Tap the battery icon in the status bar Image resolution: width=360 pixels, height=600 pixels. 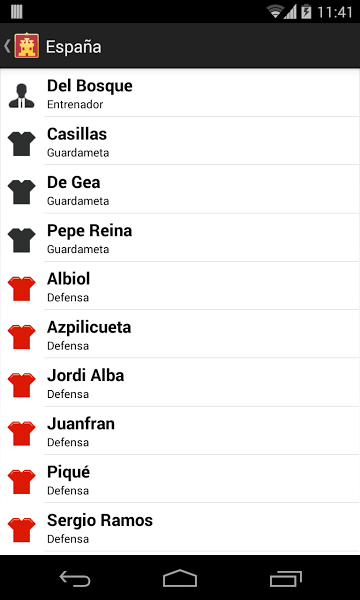(x=306, y=11)
